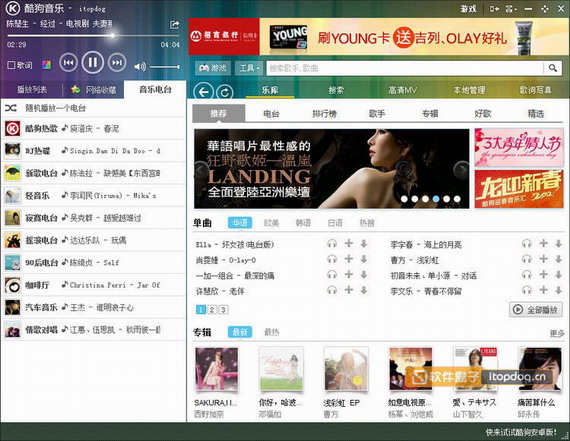Listen to Ella 坏女孩 via headphone icon
This screenshot has width=570, height=441.
[332, 244]
